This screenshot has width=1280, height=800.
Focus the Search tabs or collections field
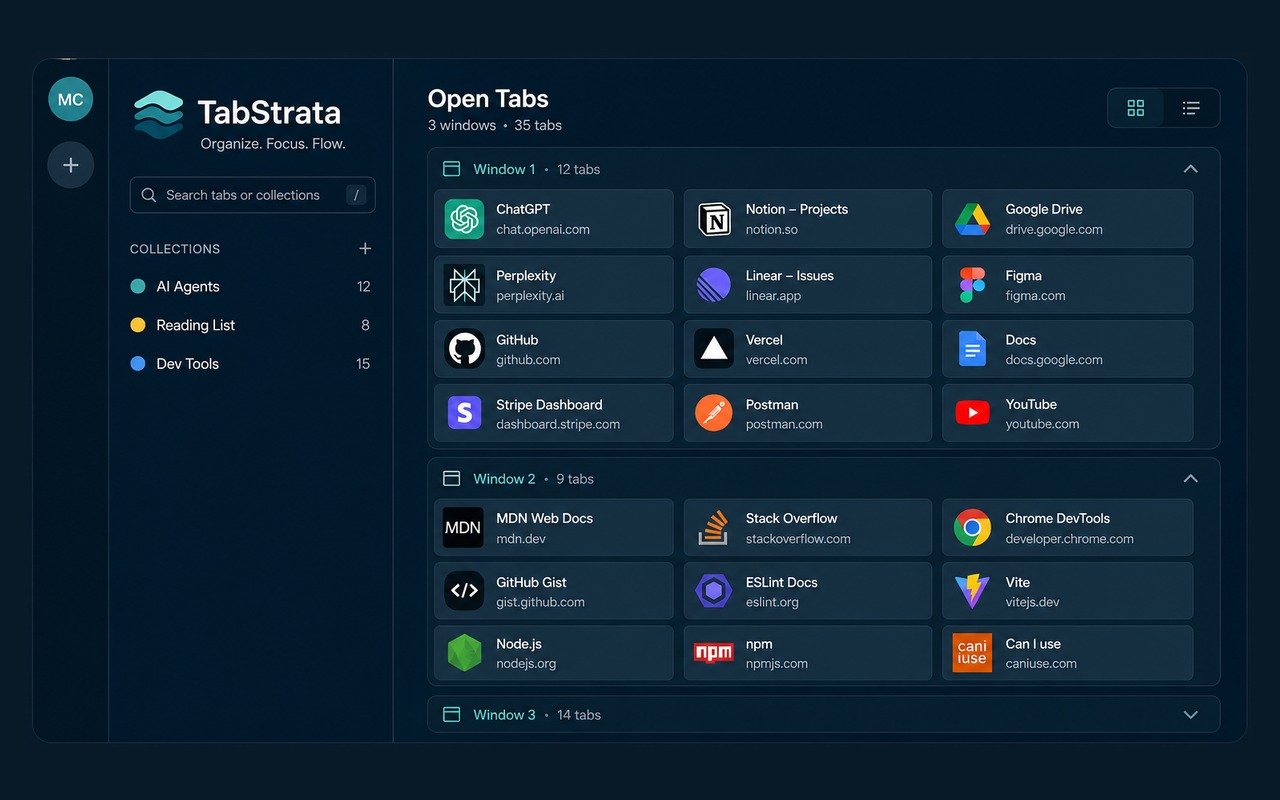253,195
